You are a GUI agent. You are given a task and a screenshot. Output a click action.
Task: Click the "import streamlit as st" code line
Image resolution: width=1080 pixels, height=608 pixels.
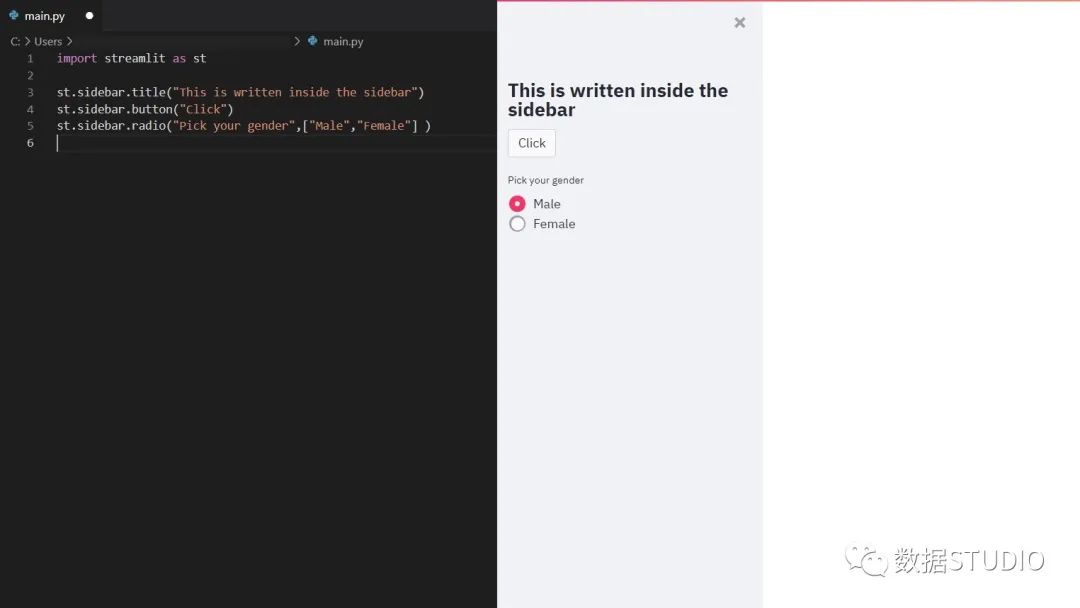click(x=132, y=59)
